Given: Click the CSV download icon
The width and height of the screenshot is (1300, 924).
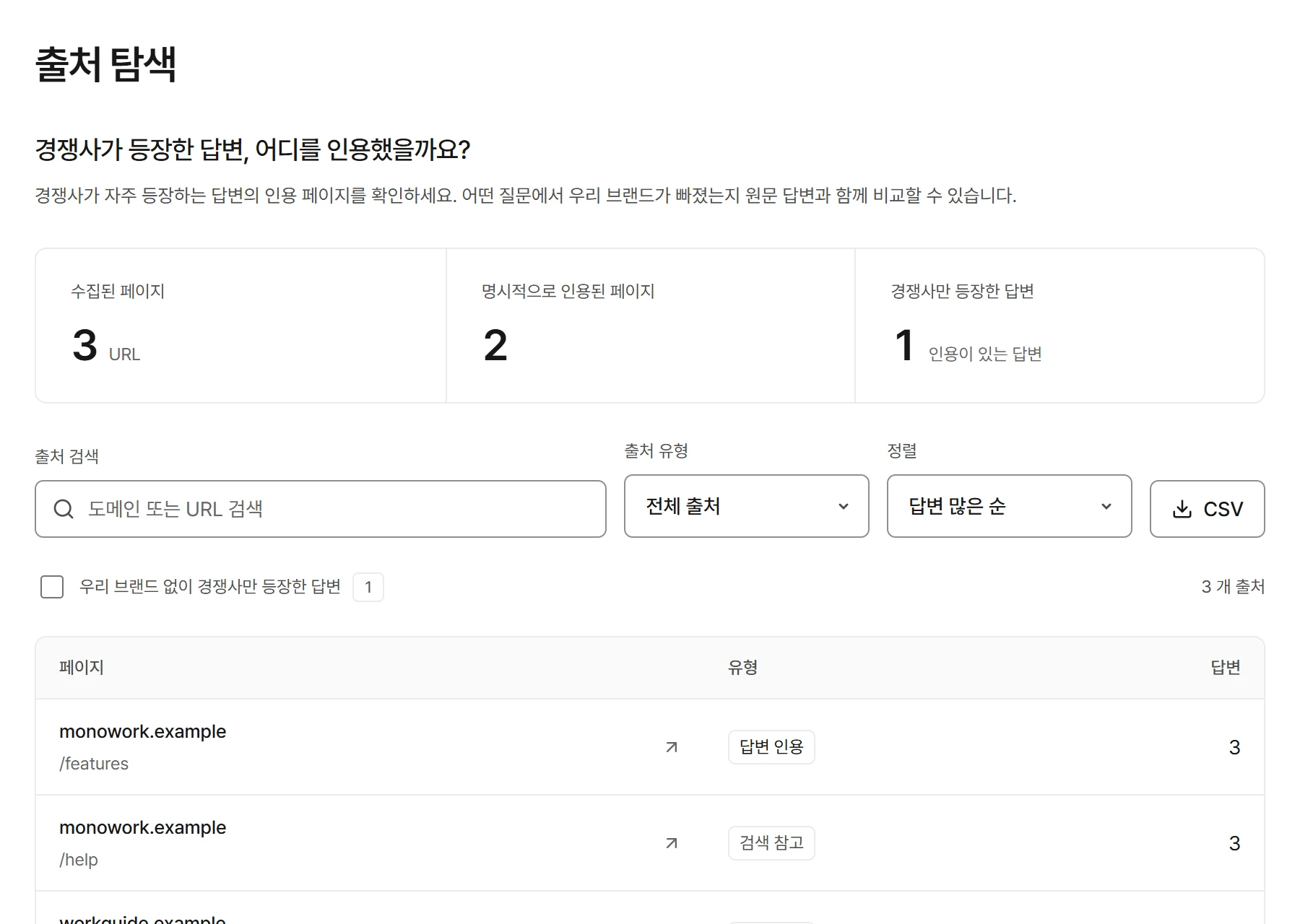Looking at the screenshot, I should coord(1182,509).
